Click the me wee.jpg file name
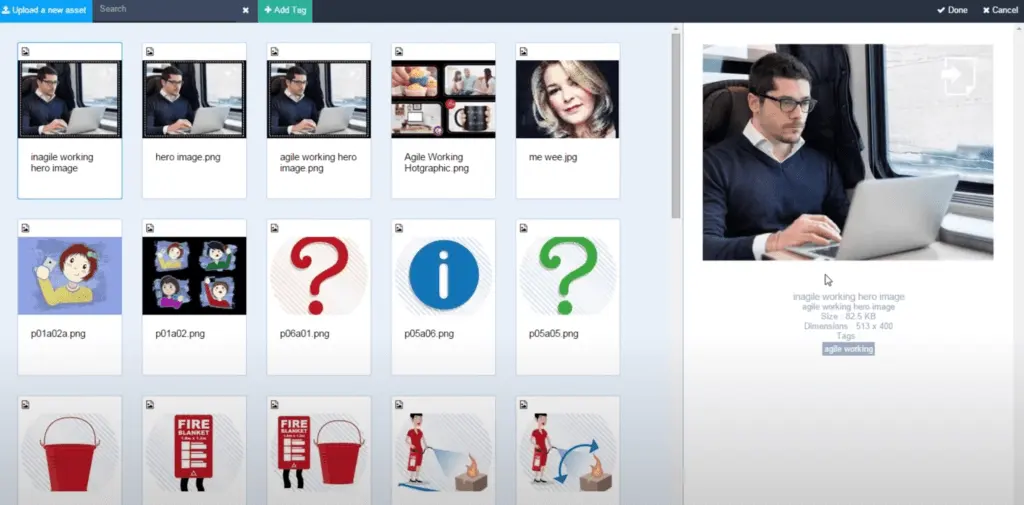 coord(553,157)
